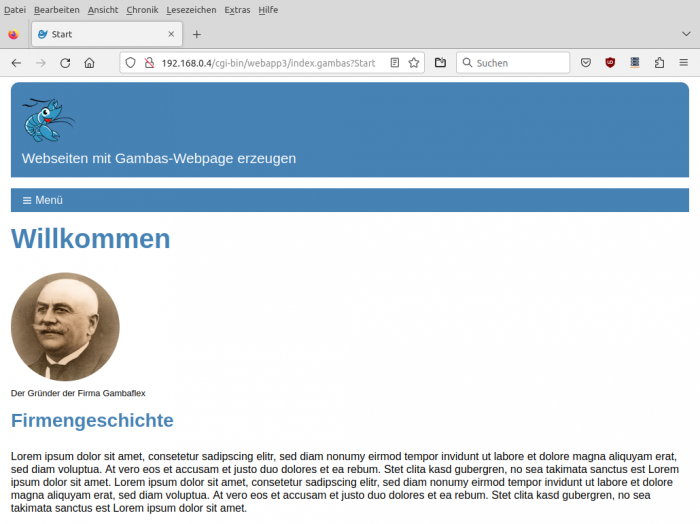
Task: Go to the browser home page
Action: click(90, 62)
